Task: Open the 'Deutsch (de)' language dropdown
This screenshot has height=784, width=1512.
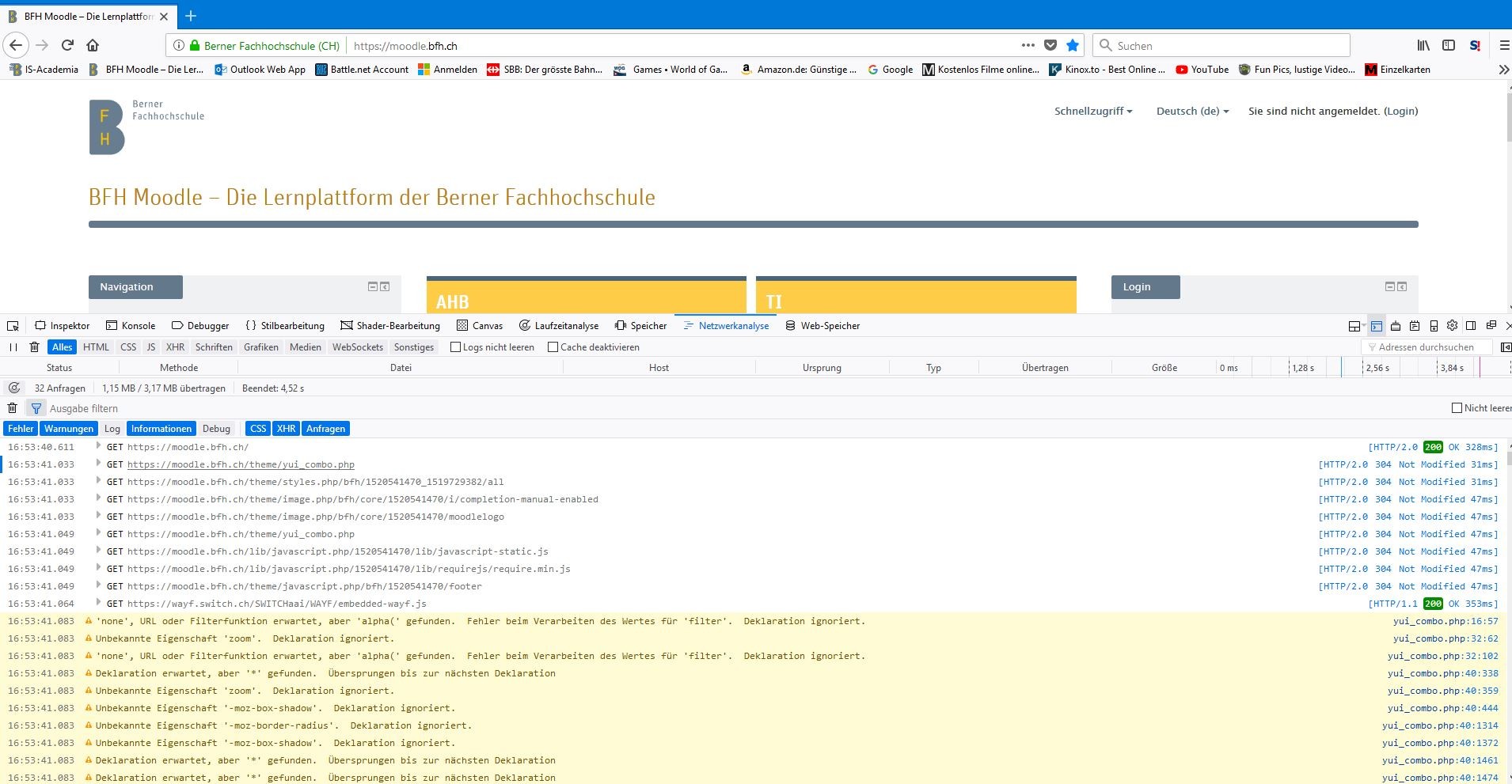Action: pyautogui.click(x=1192, y=112)
